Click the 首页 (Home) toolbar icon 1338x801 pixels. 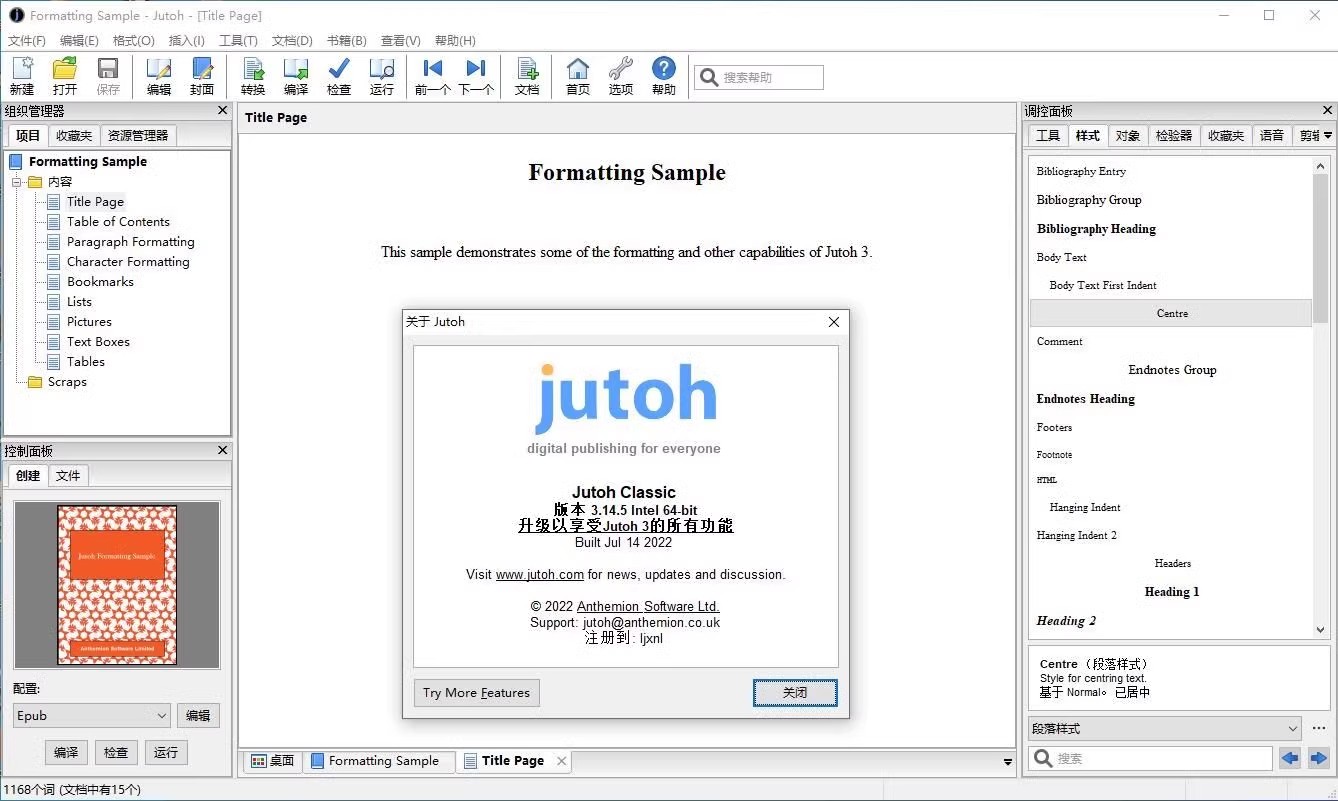tap(578, 76)
